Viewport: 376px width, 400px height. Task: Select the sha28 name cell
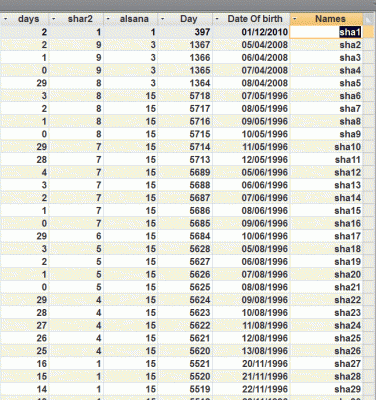(x=326, y=376)
